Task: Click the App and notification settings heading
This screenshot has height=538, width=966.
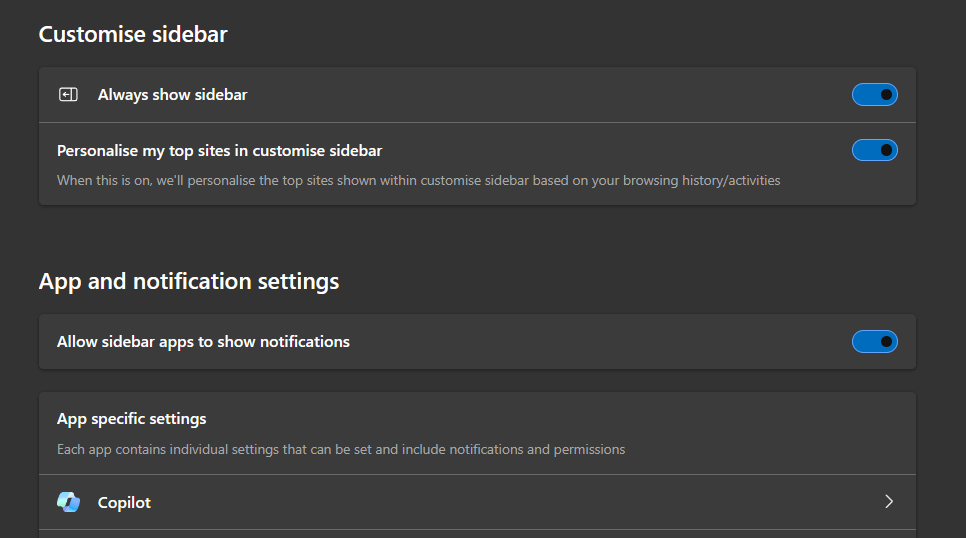Action: [x=189, y=282]
